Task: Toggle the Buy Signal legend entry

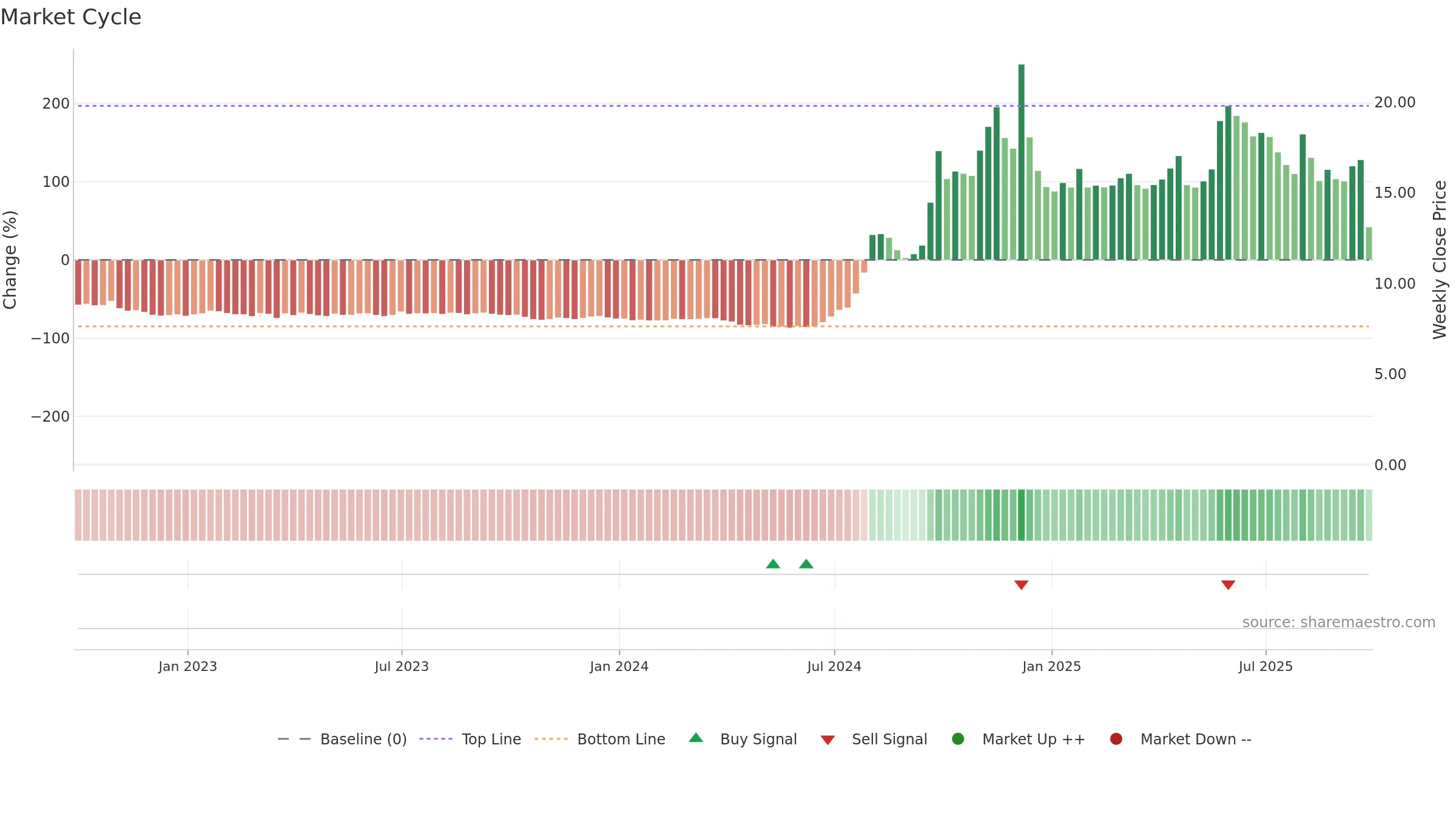Action: point(743,739)
